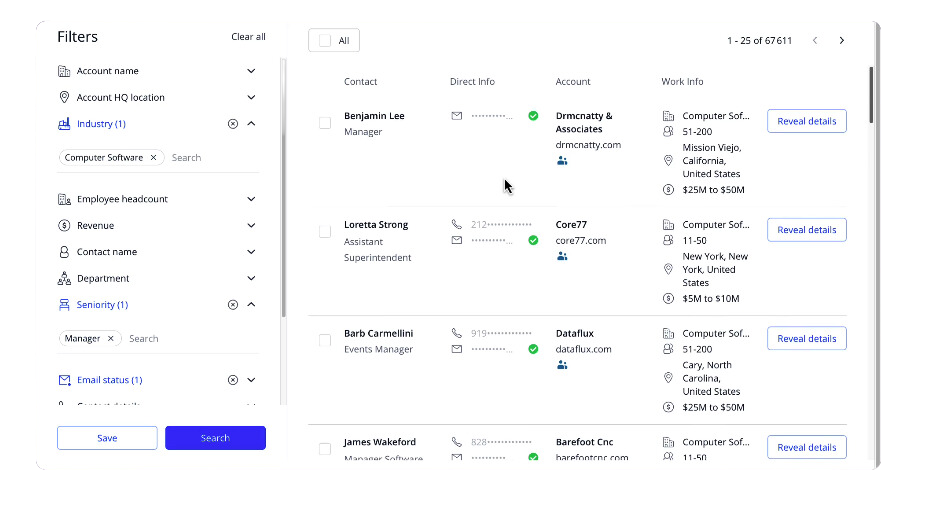Screen dimensions: 931x527
Task: Click the people icon under dataflux.com
Action: click(562, 365)
